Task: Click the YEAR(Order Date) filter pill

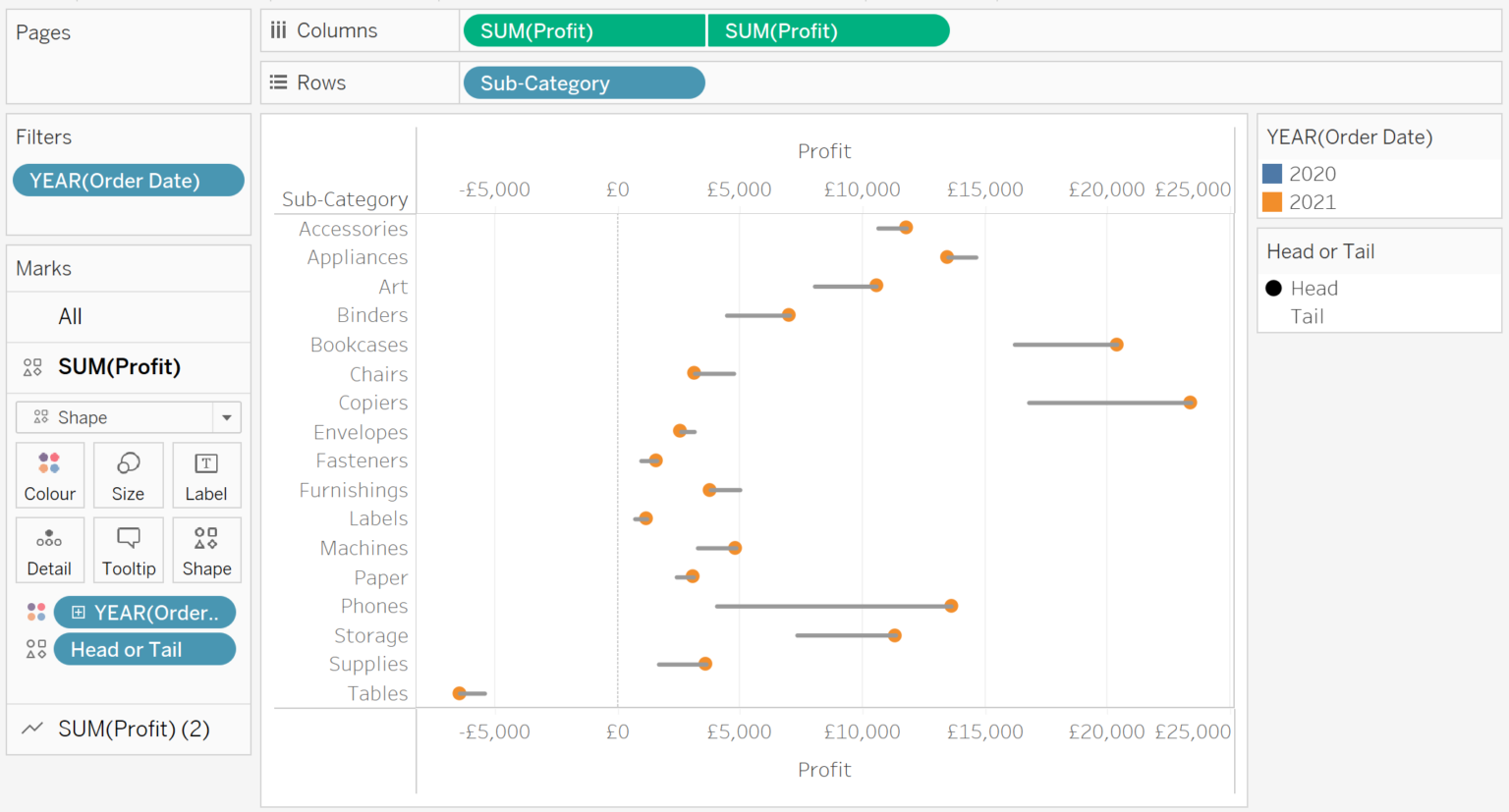Action: click(128, 180)
